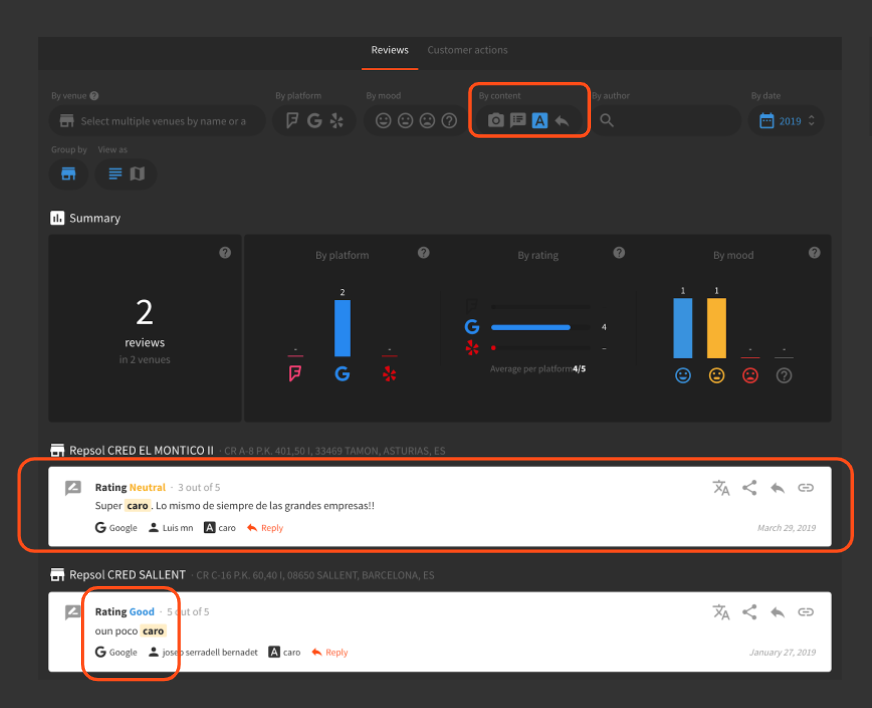Select the Reviews tab
The image size is (872, 708).
coord(389,50)
